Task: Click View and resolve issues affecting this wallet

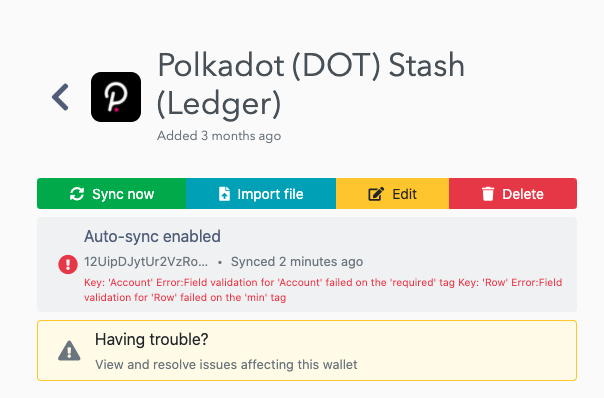Action: click(x=226, y=364)
